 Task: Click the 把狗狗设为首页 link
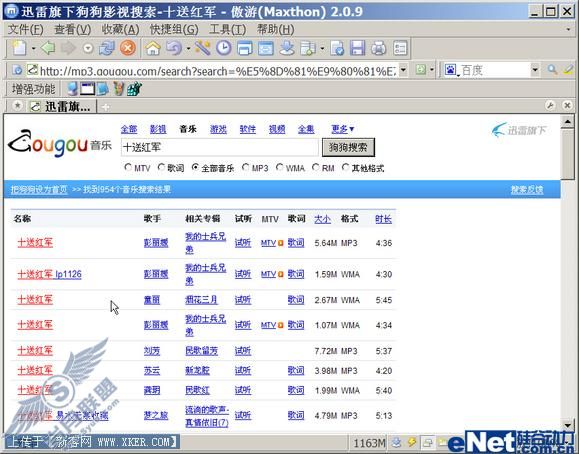[39, 190]
